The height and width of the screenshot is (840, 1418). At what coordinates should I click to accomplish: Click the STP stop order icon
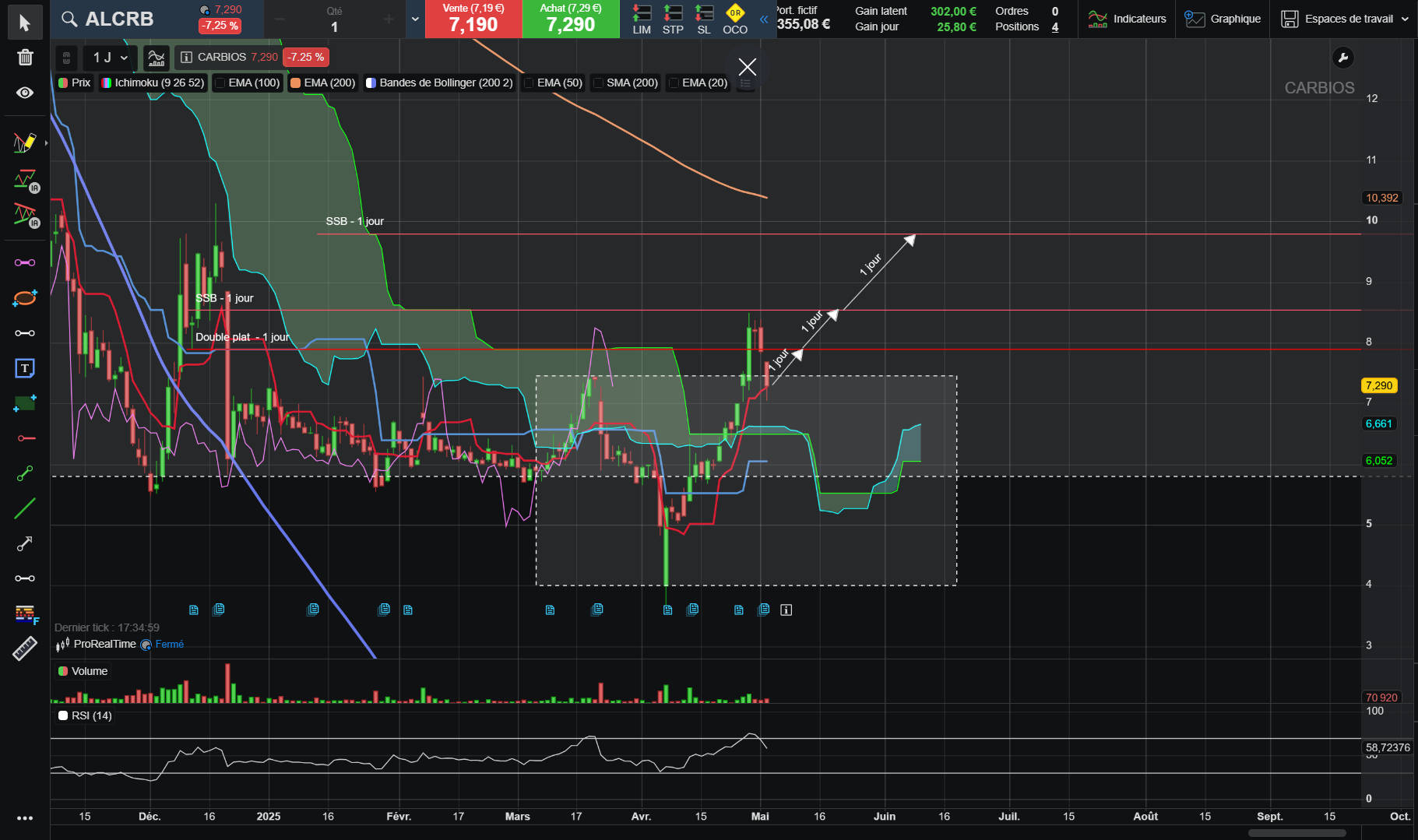(673, 19)
